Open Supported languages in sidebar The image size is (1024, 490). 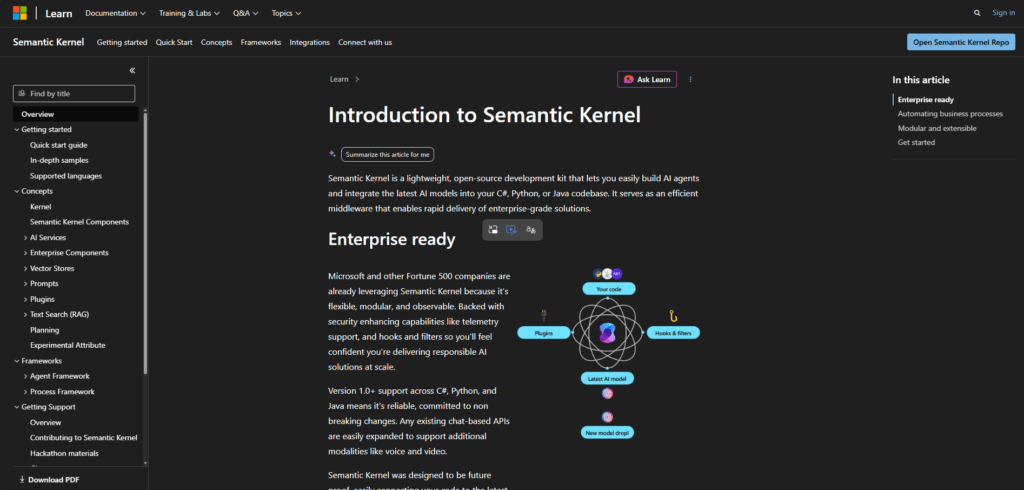pos(66,176)
